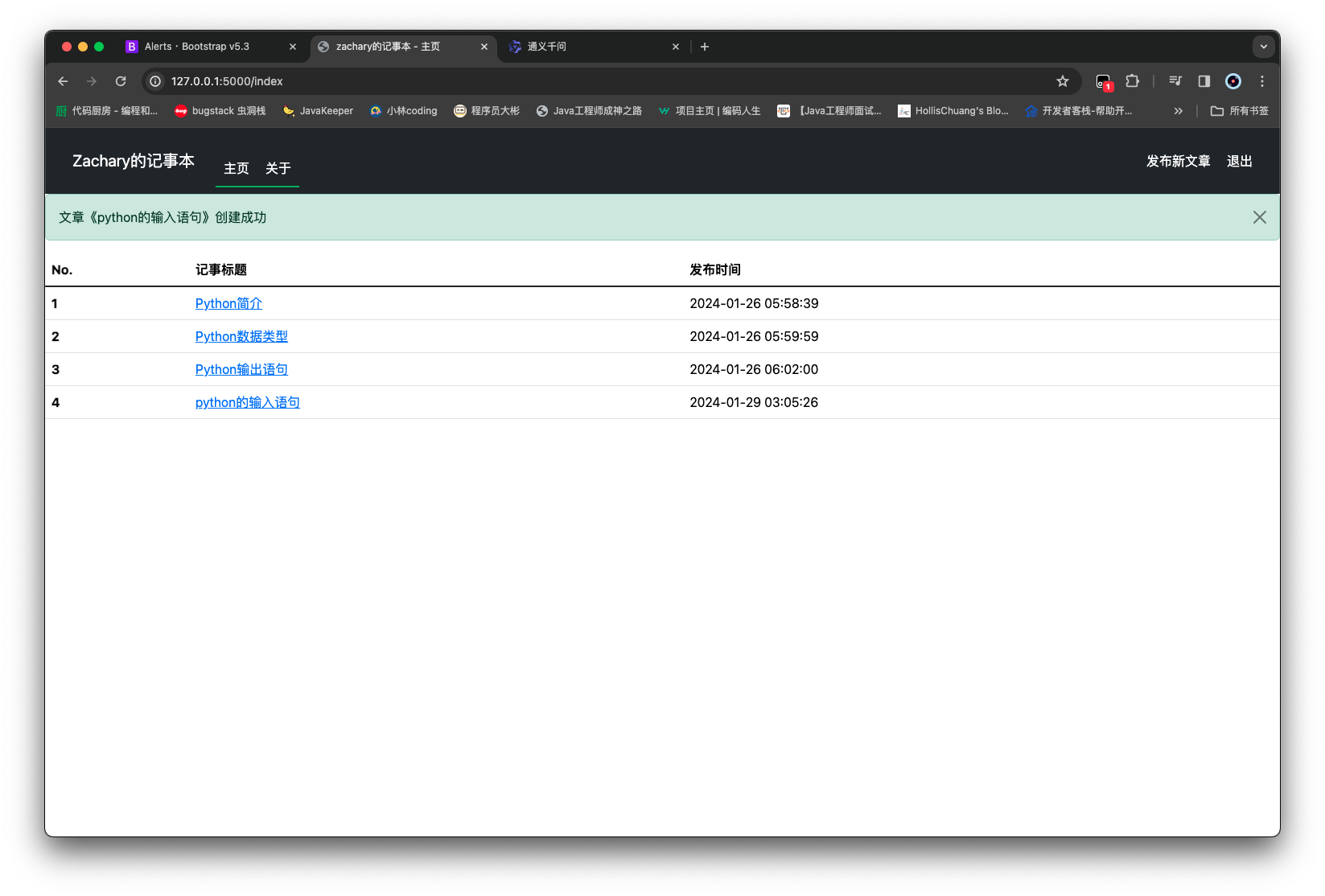Click the Zachary的记事本 brand title
The width and height of the screenshot is (1325, 896).
pos(134,161)
